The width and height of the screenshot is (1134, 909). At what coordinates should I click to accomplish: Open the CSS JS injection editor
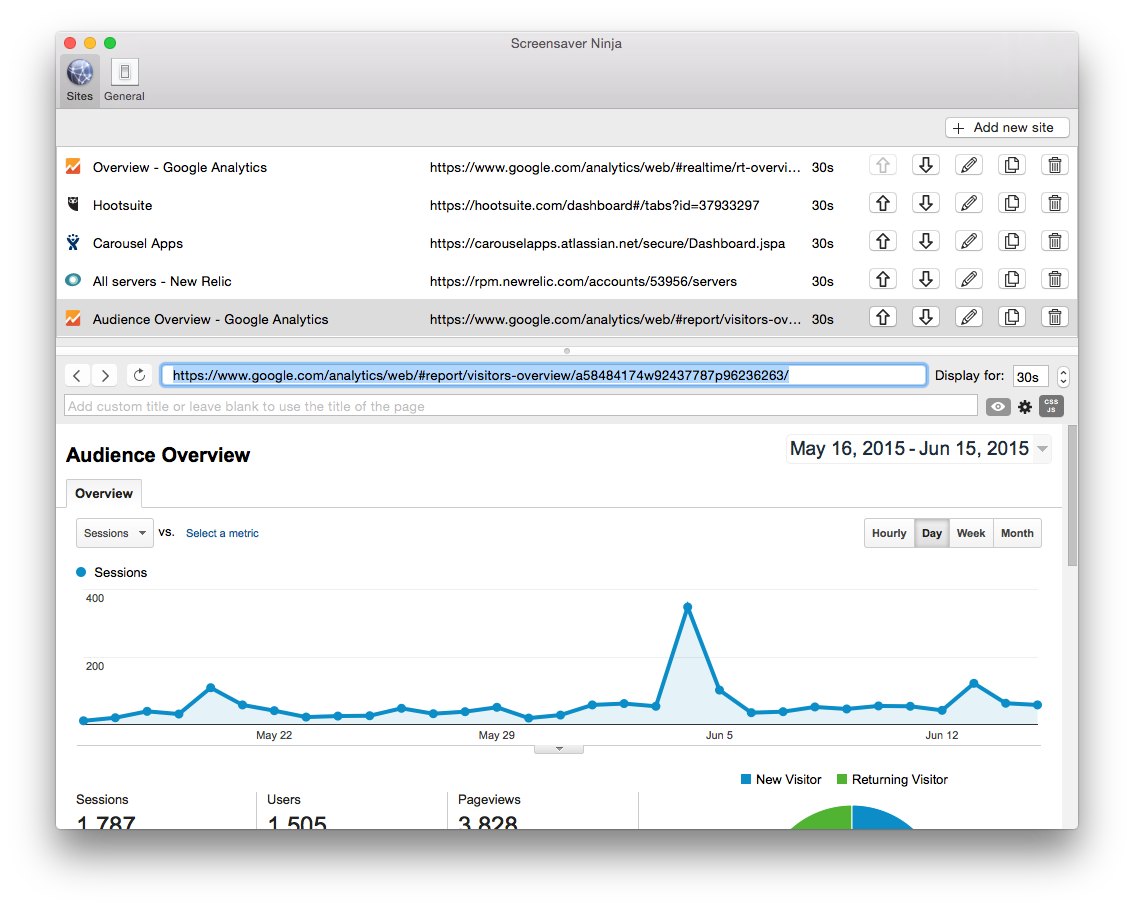click(x=1052, y=406)
